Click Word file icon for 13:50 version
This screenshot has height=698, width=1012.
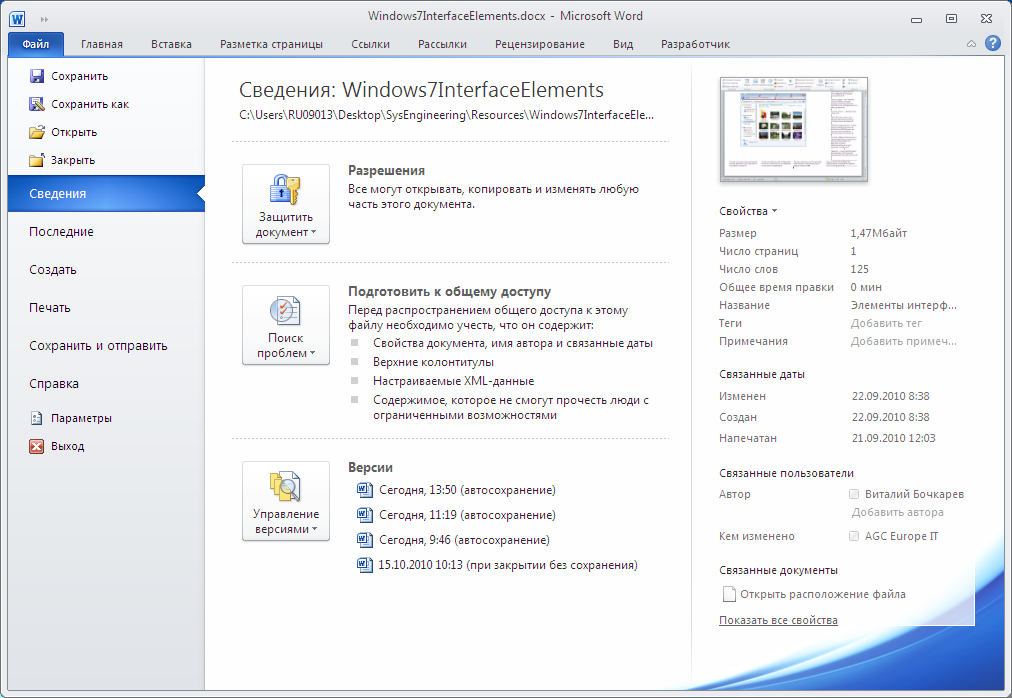(365, 490)
